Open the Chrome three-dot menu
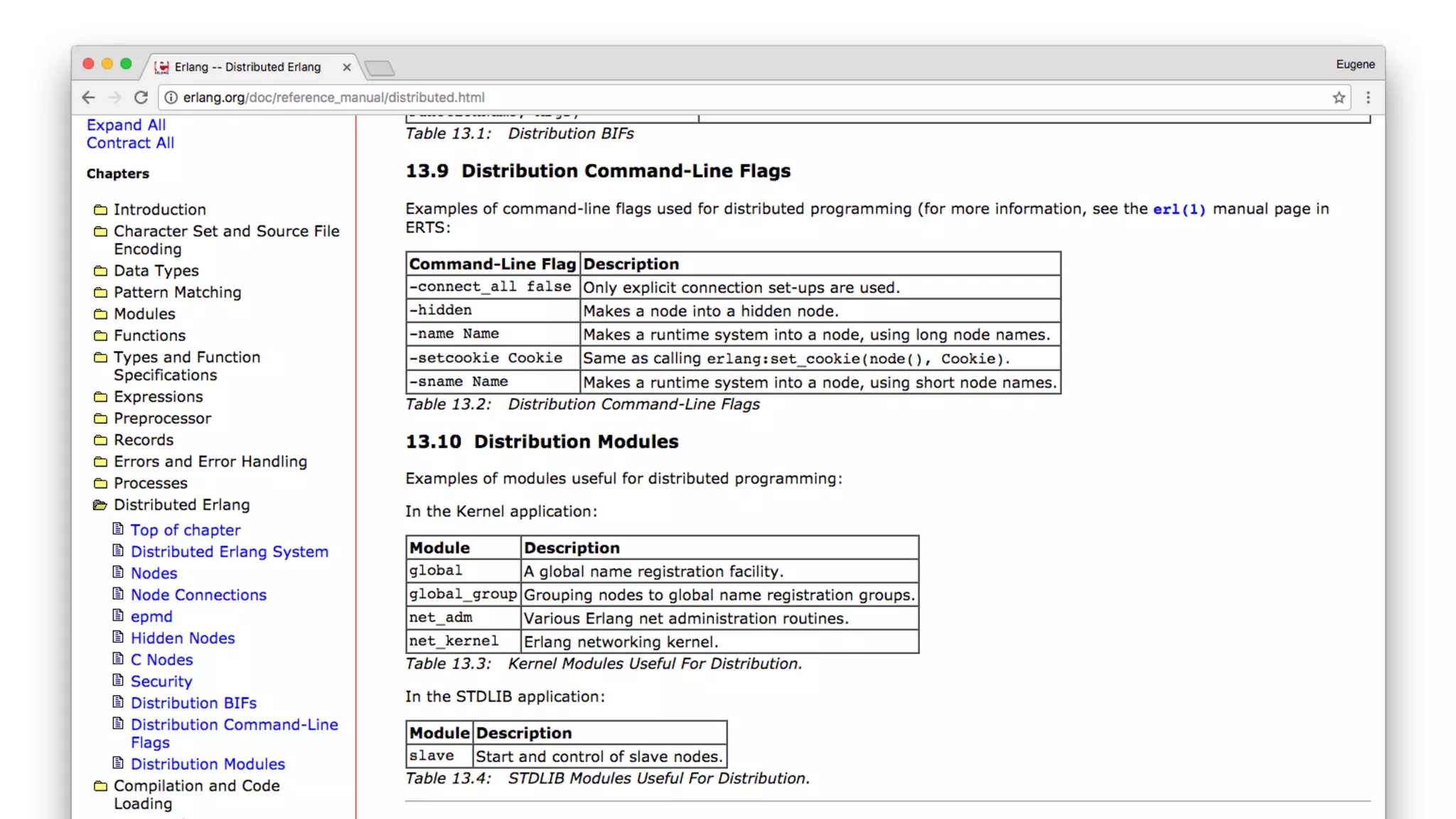 tap(1368, 97)
